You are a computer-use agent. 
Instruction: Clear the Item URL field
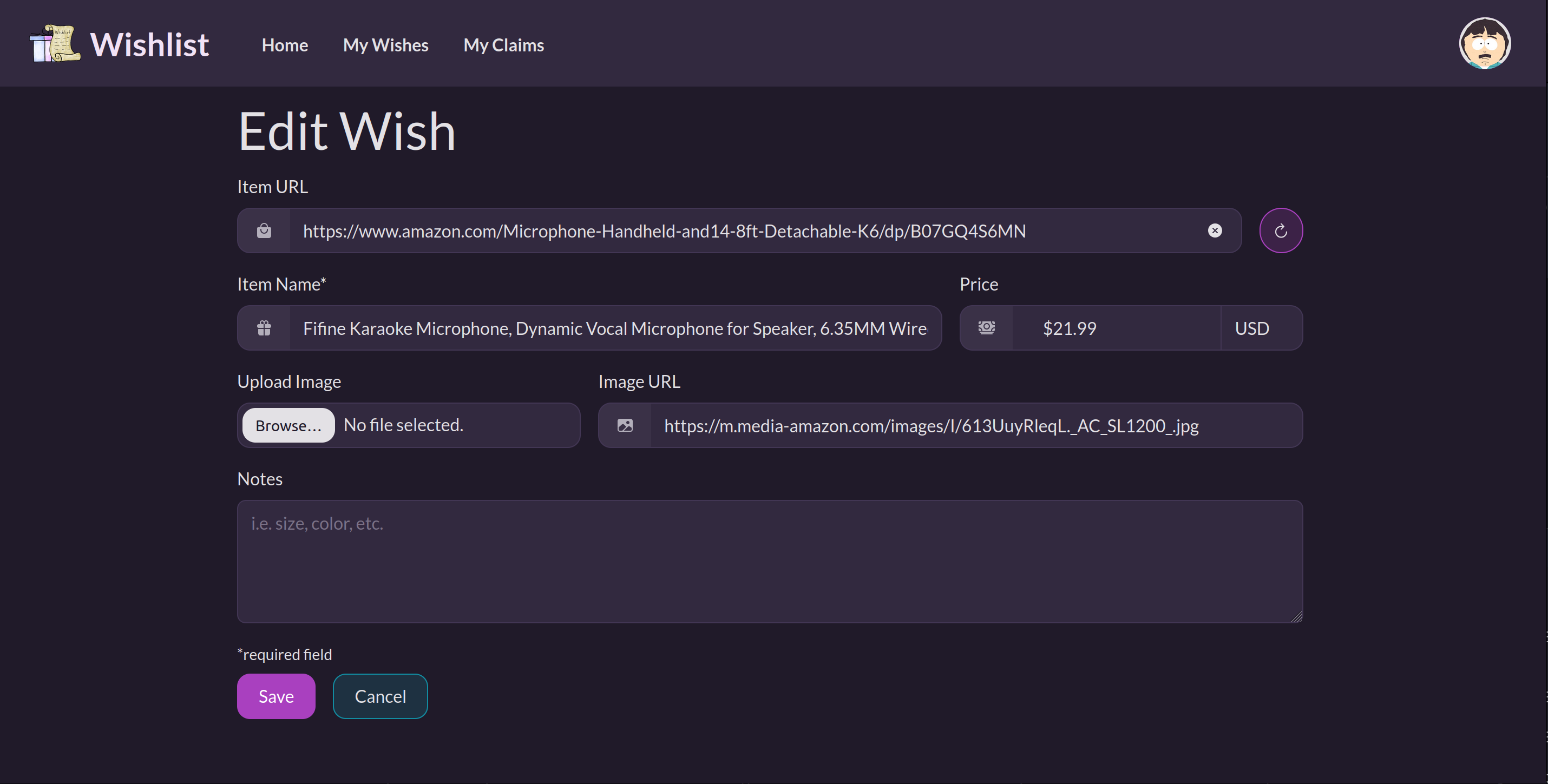[1215, 230]
